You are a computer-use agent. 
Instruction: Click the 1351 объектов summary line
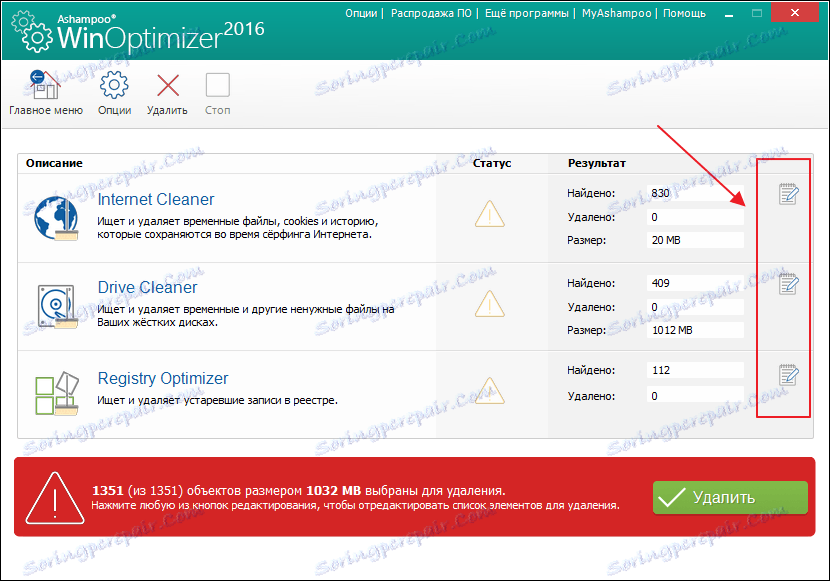(x=299, y=491)
